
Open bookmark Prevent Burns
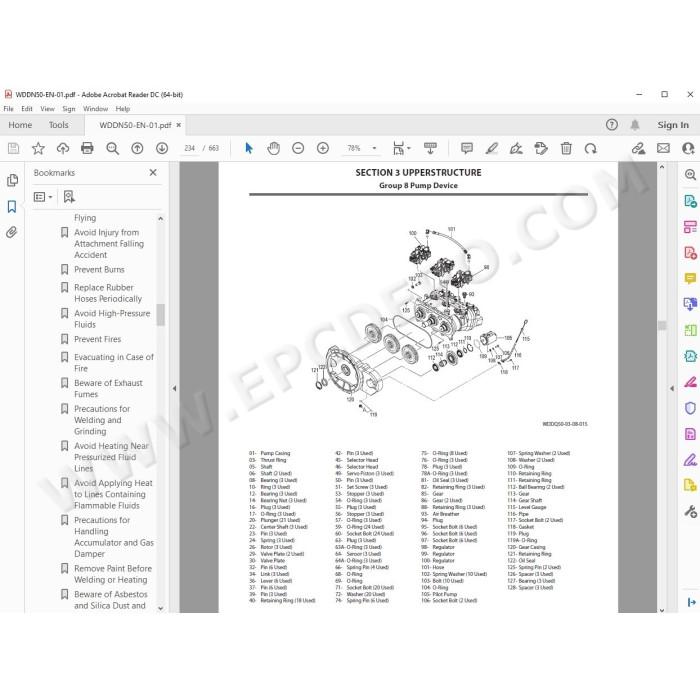(x=99, y=270)
